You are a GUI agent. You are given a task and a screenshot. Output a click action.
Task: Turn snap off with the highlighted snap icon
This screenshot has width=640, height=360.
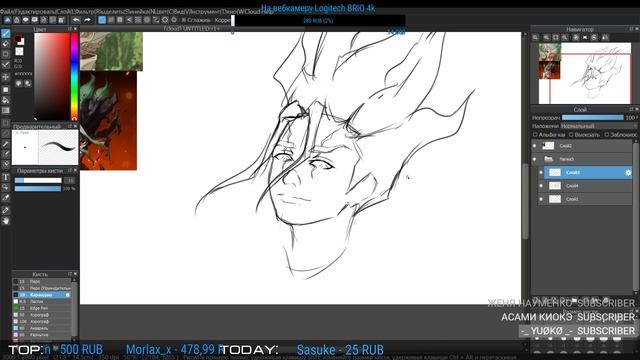tap(102, 20)
